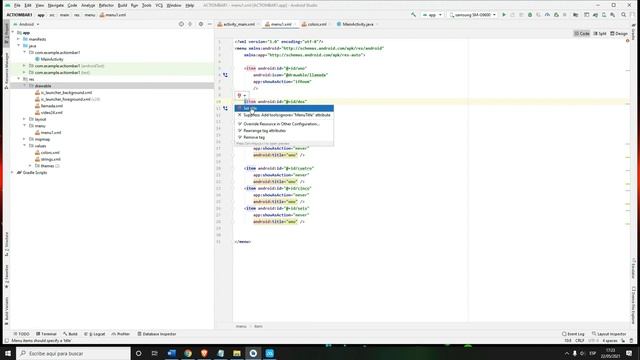
Task: Expand the manifests folder
Action: pyautogui.click(x=18, y=39)
